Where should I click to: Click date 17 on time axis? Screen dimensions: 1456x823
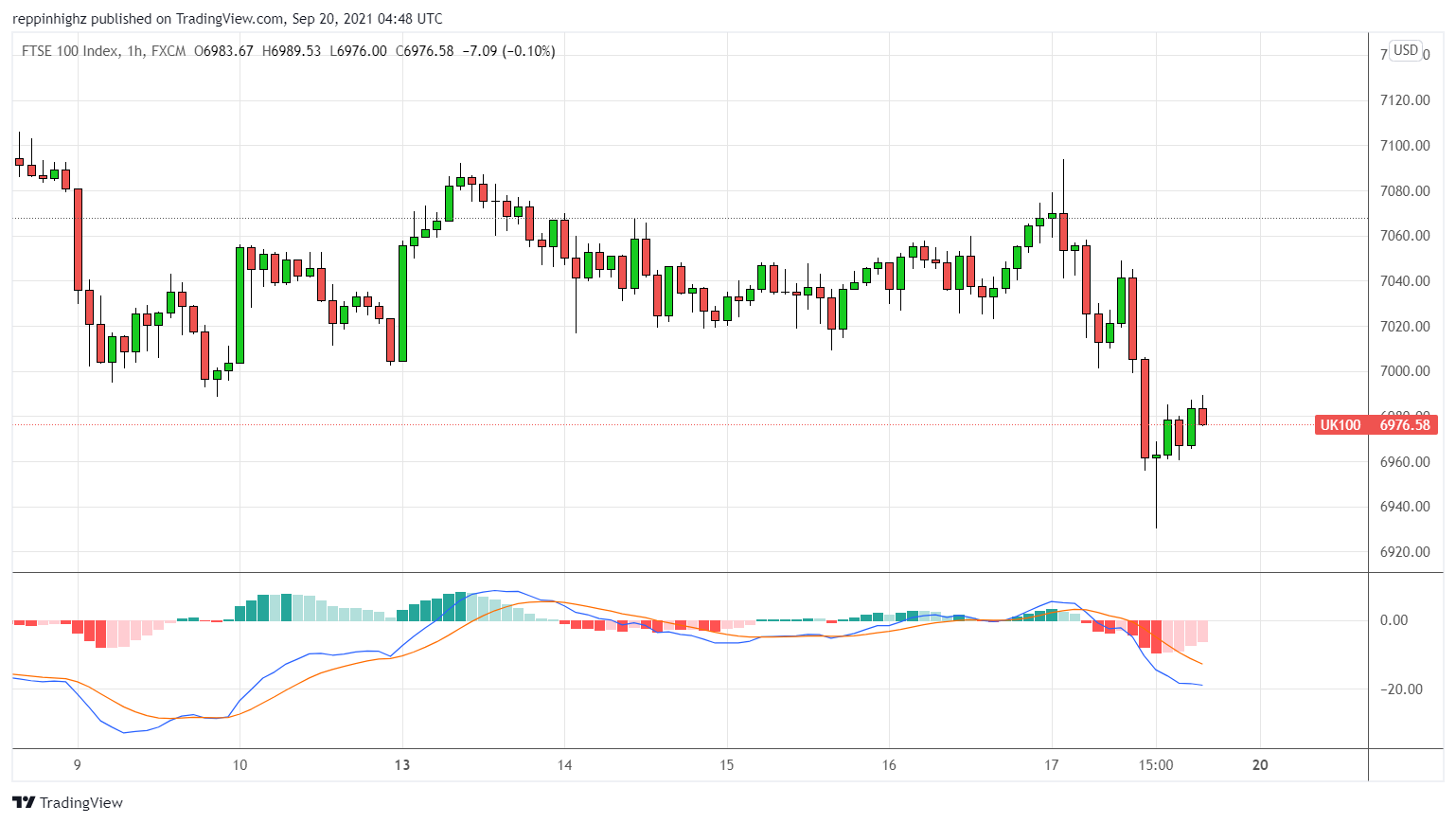[1052, 765]
